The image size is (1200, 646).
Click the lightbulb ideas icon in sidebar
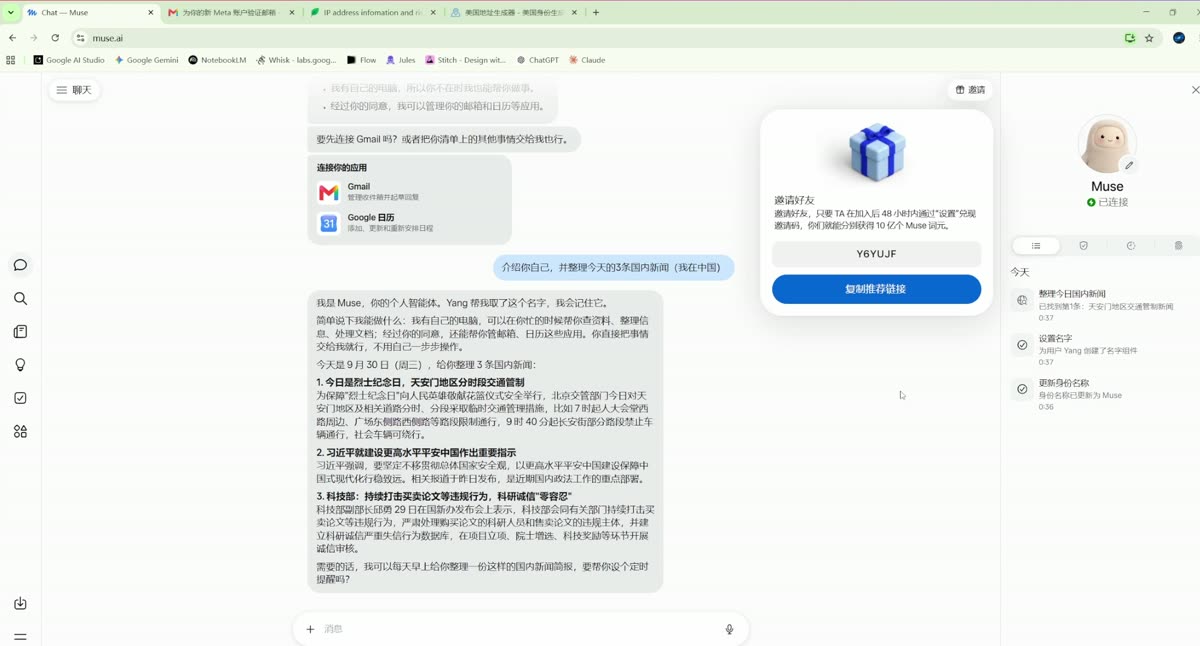tap(20, 365)
